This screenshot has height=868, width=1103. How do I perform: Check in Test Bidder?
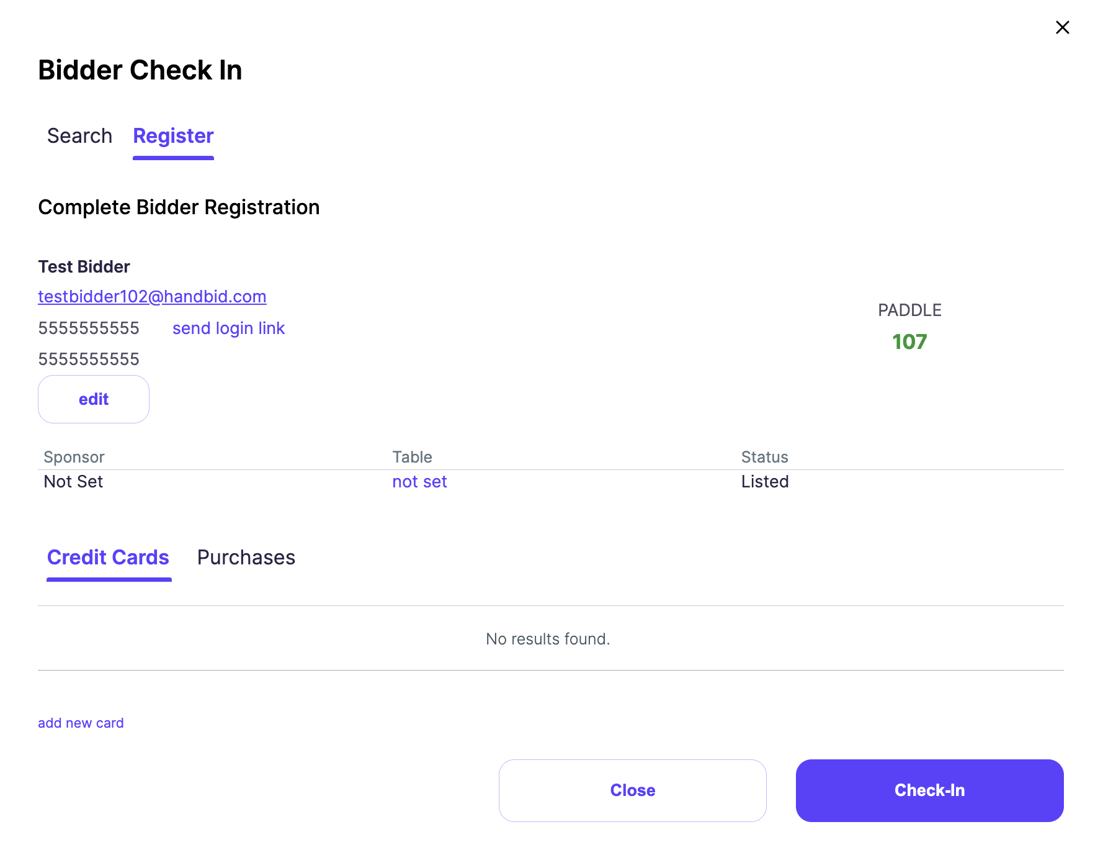(929, 790)
